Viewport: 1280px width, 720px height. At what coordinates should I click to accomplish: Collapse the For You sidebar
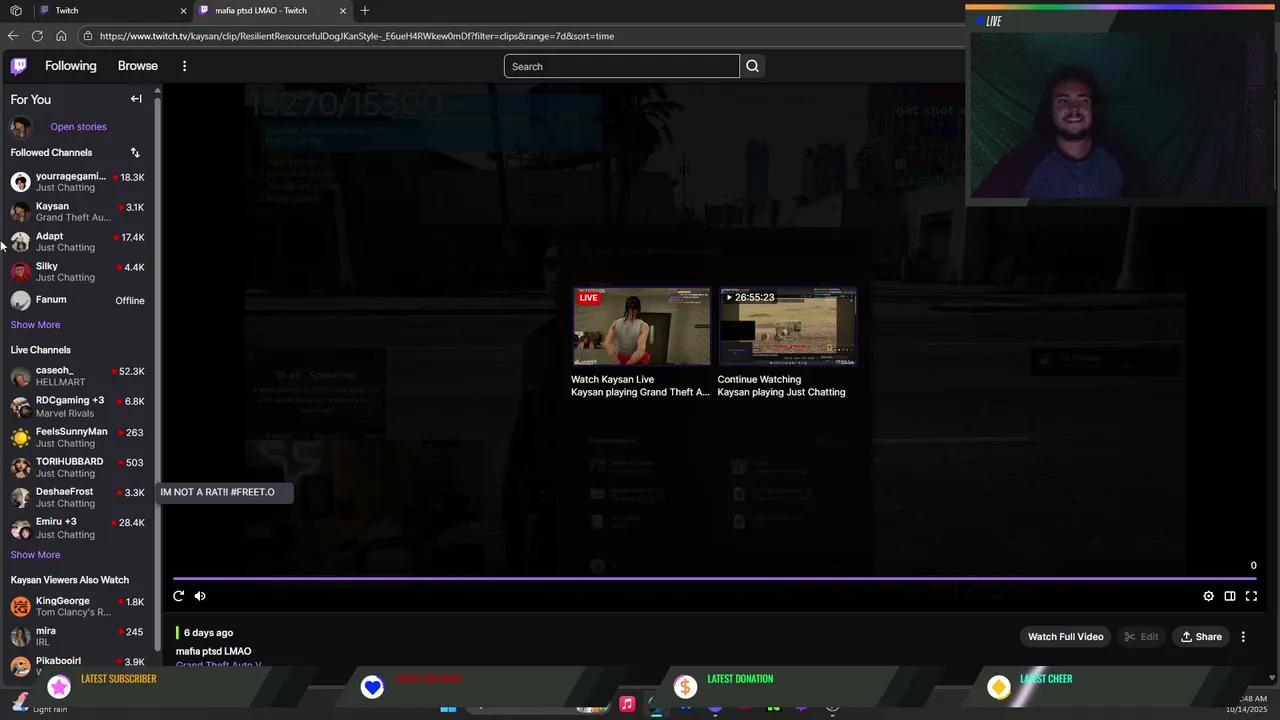pyautogui.click(x=136, y=99)
